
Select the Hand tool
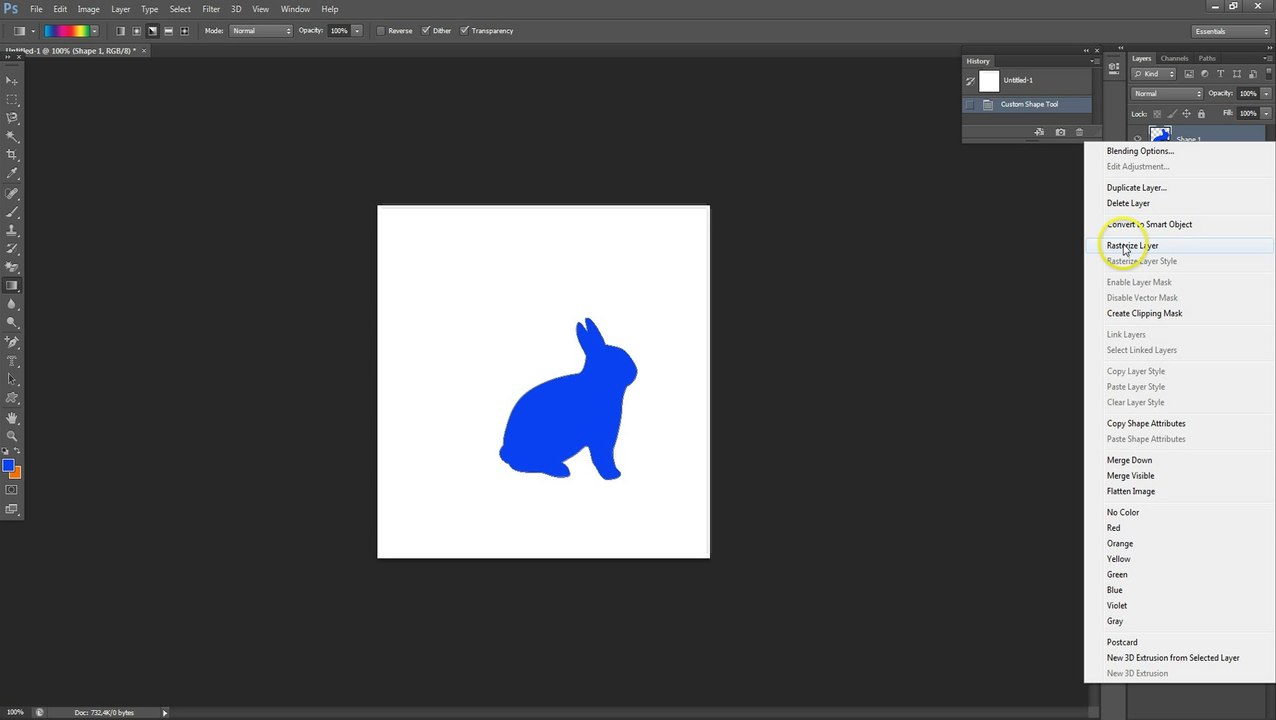click(12, 417)
